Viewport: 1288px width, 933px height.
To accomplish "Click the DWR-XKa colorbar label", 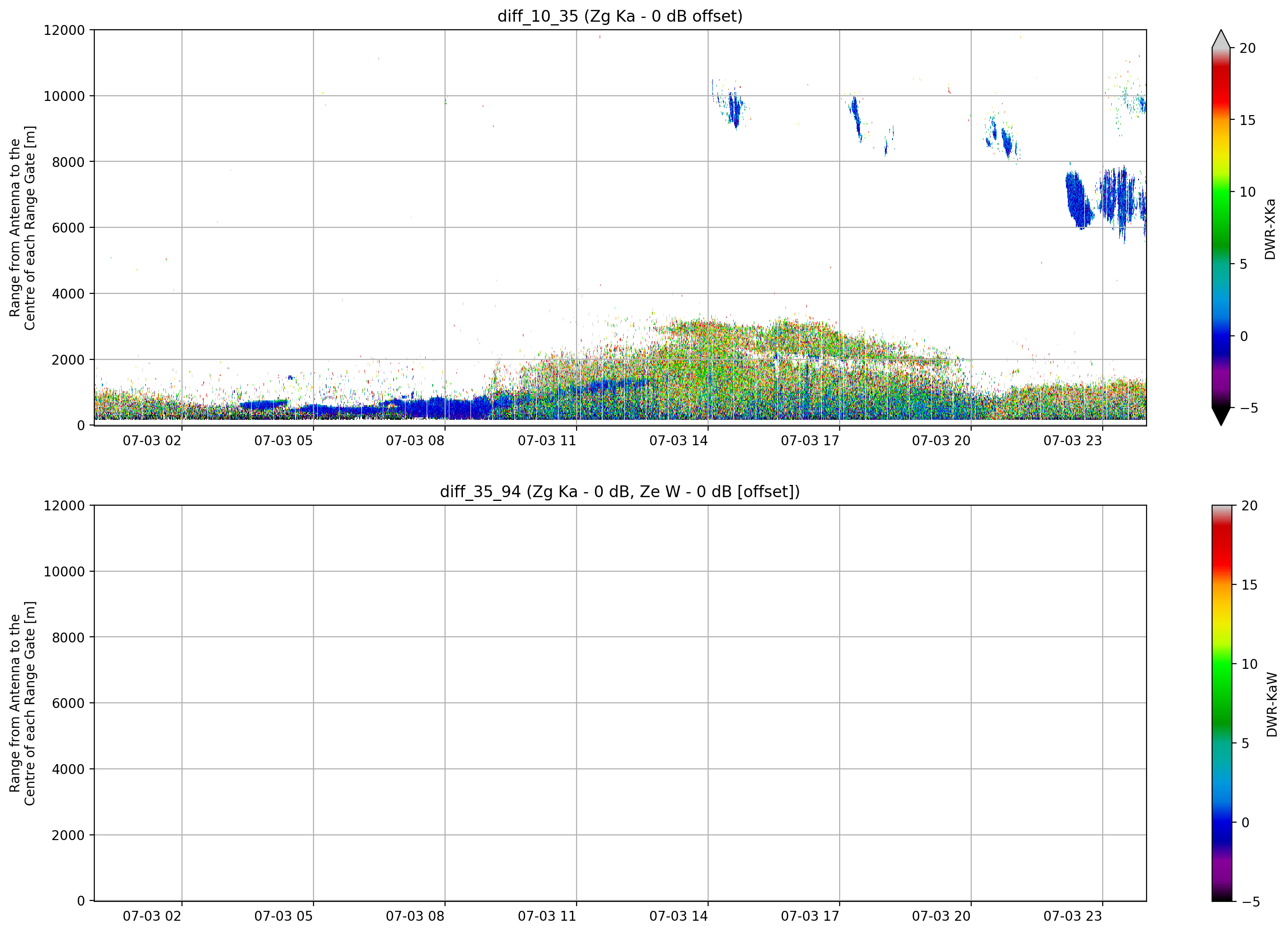I will (1271, 229).
